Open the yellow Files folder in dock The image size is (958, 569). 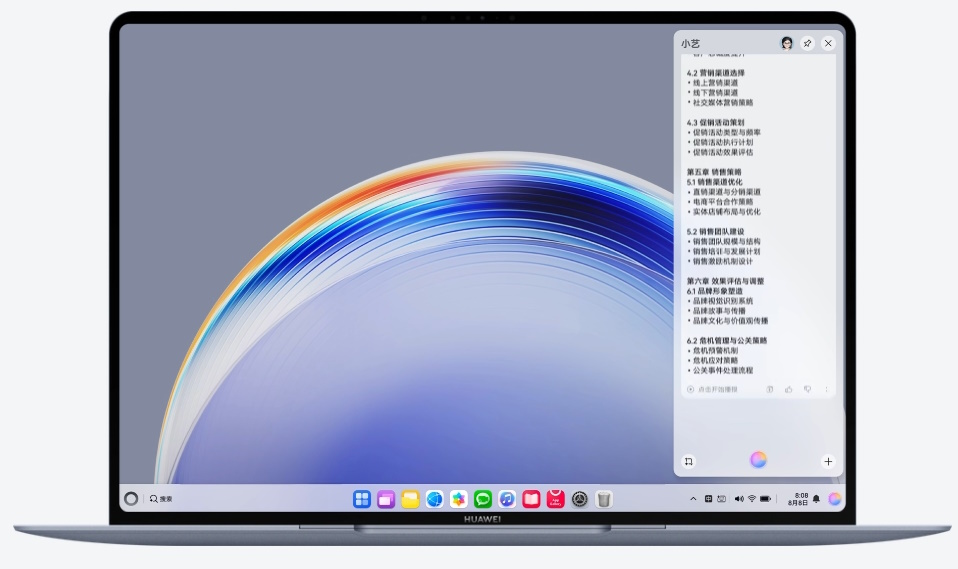pyautogui.click(x=410, y=499)
